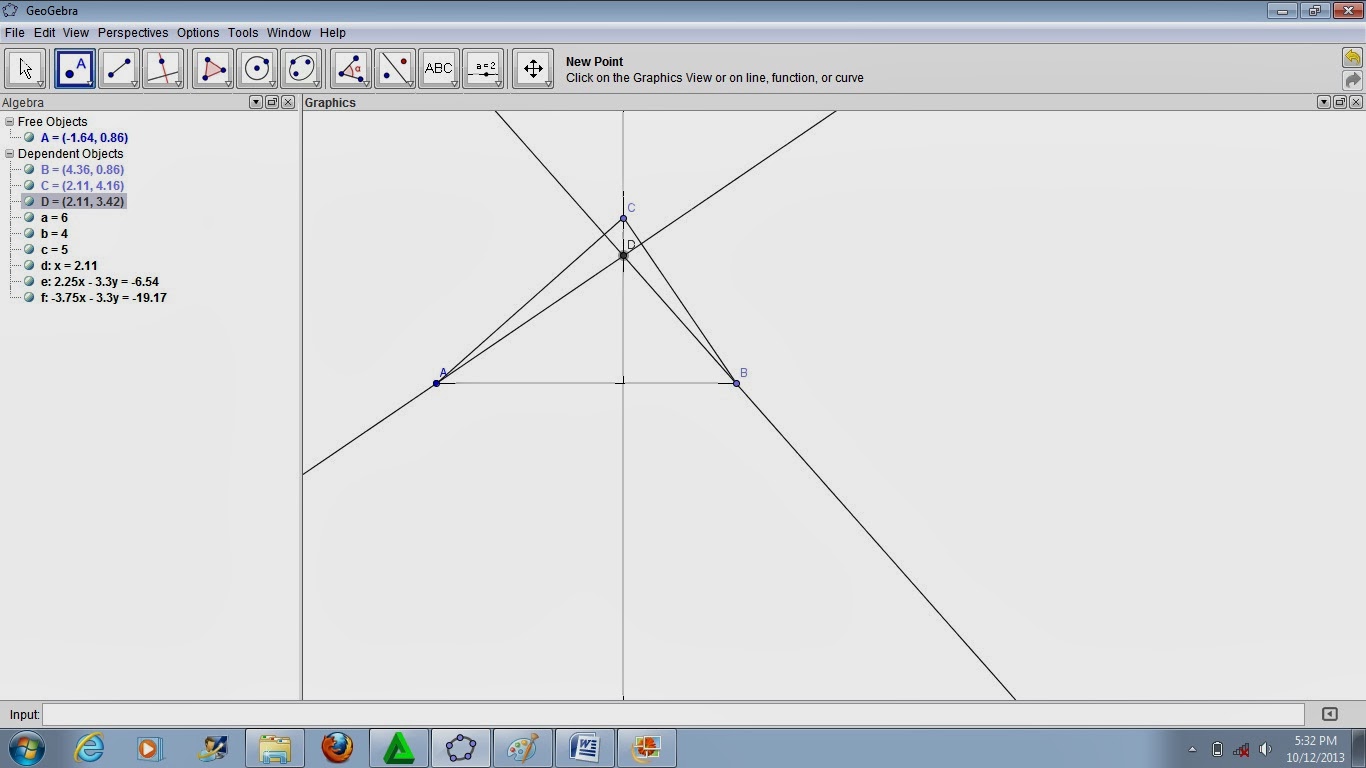This screenshot has height=768, width=1366.
Task: Toggle visibility of segment a = 6
Action: [29, 217]
